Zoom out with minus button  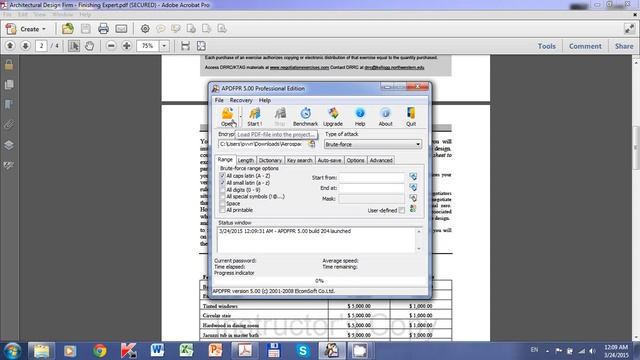point(111,46)
